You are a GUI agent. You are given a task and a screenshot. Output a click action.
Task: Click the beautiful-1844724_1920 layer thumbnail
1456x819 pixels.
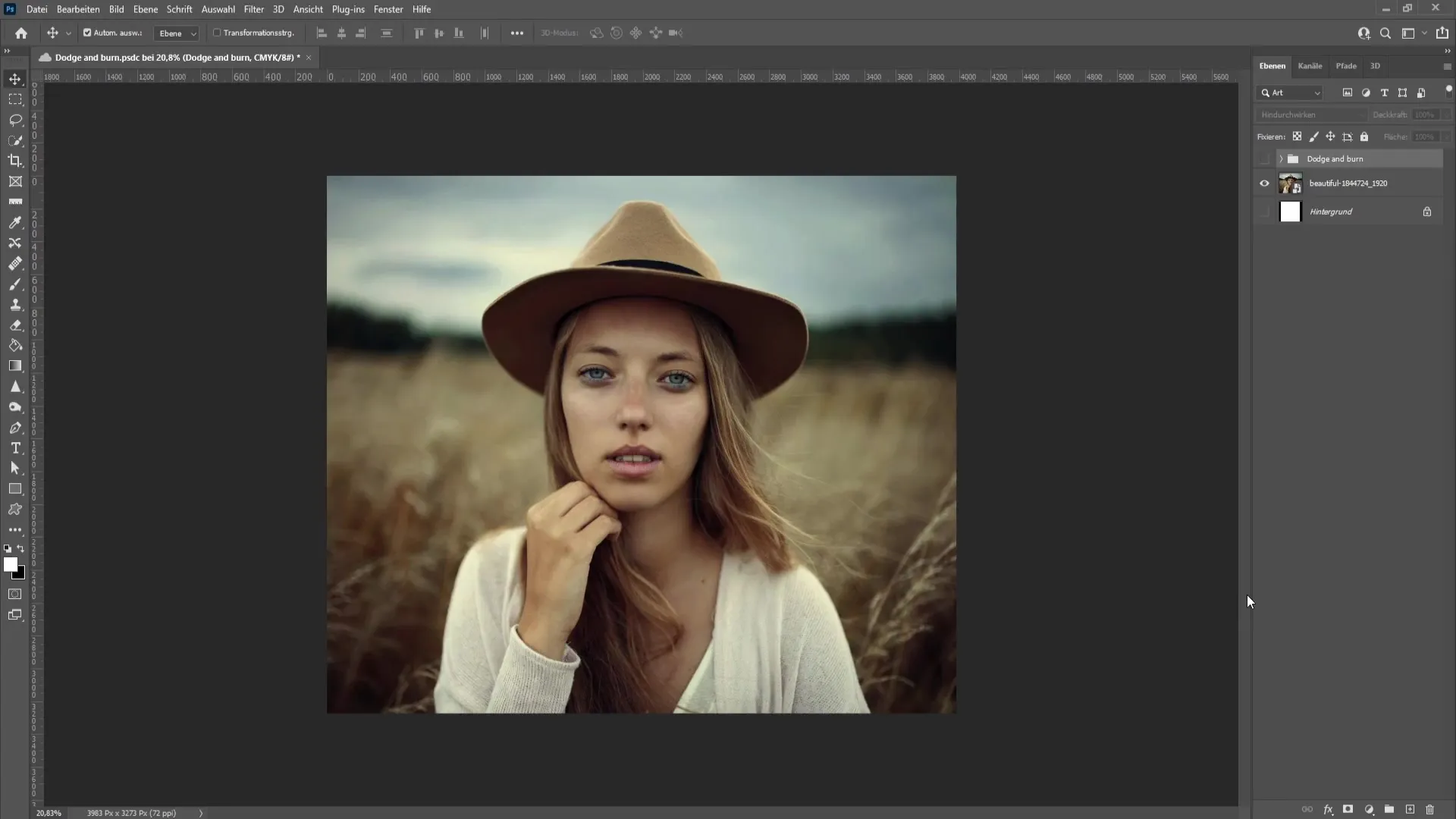click(x=1289, y=183)
